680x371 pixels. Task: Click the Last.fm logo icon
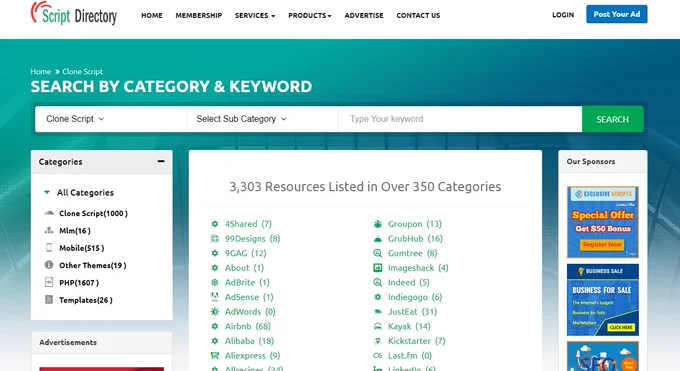(x=378, y=355)
